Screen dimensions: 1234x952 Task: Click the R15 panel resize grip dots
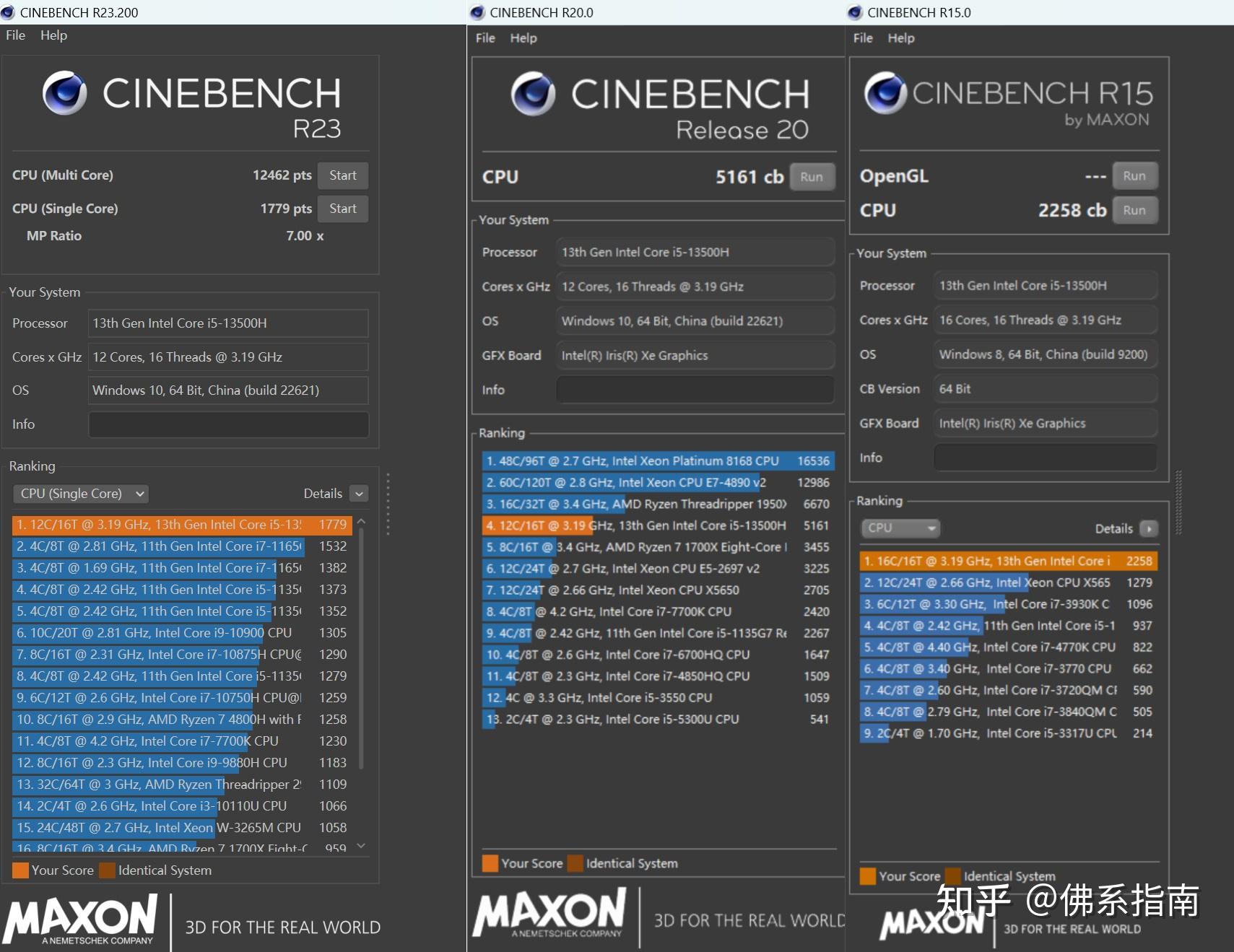(1178, 502)
